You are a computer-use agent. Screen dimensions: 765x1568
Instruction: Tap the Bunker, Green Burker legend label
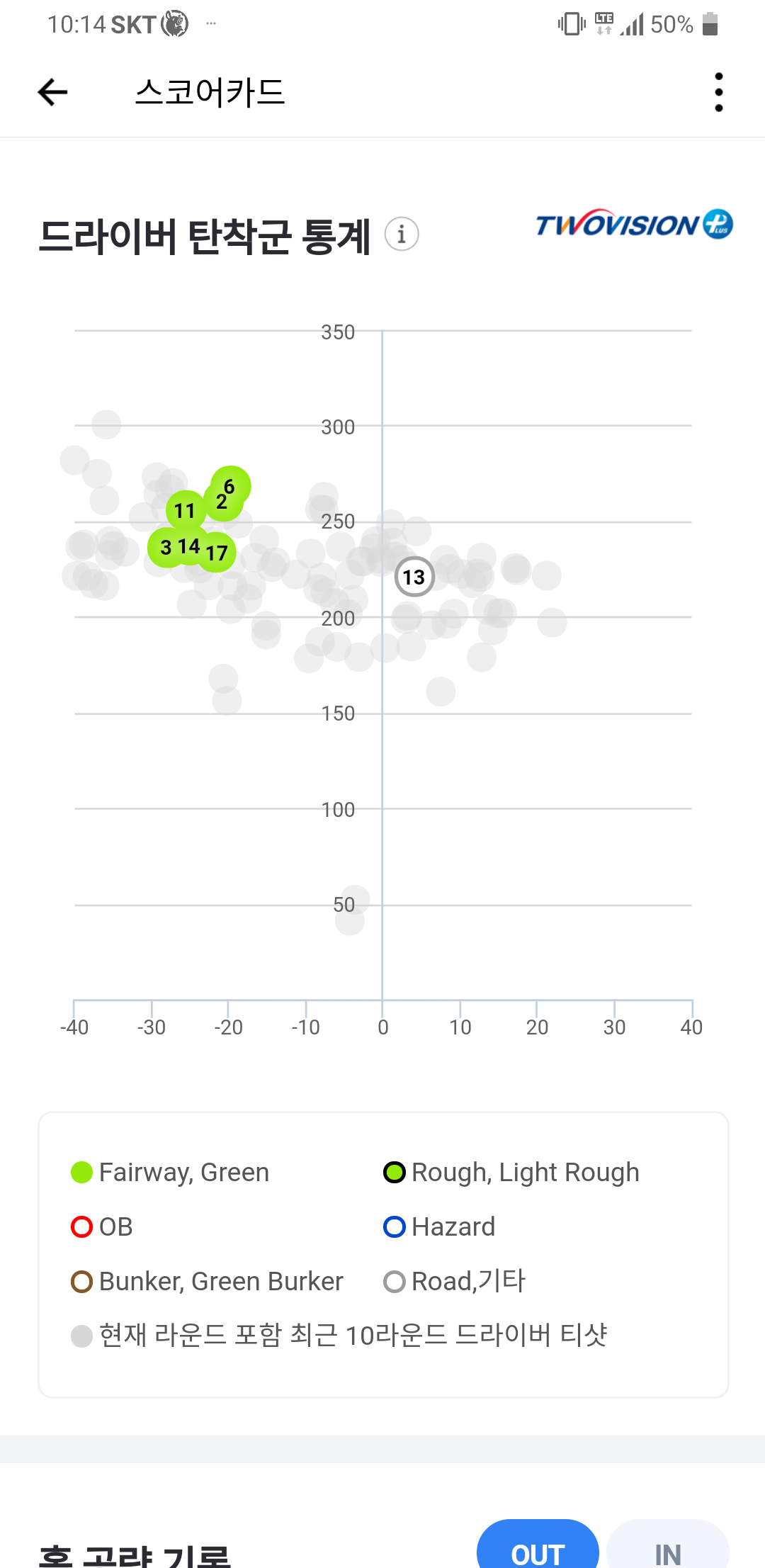[x=221, y=1281]
